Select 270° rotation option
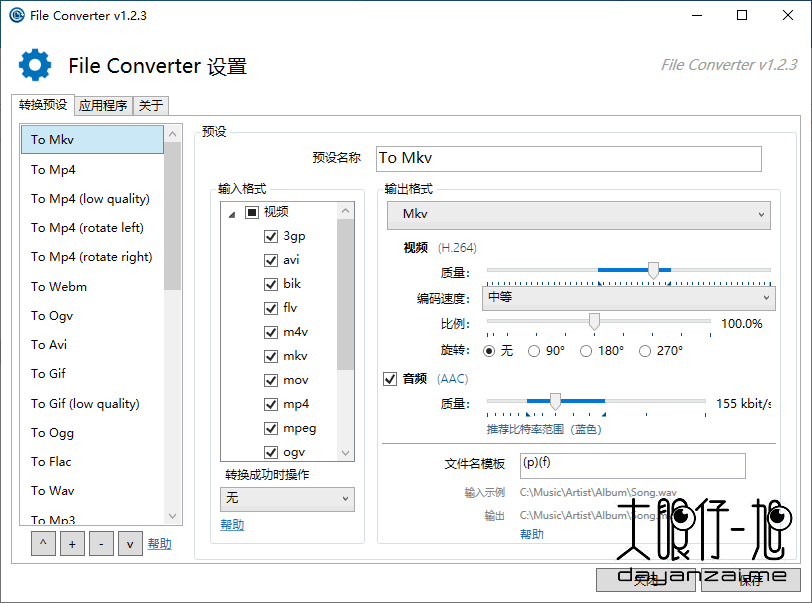812x603 pixels. click(645, 351)
